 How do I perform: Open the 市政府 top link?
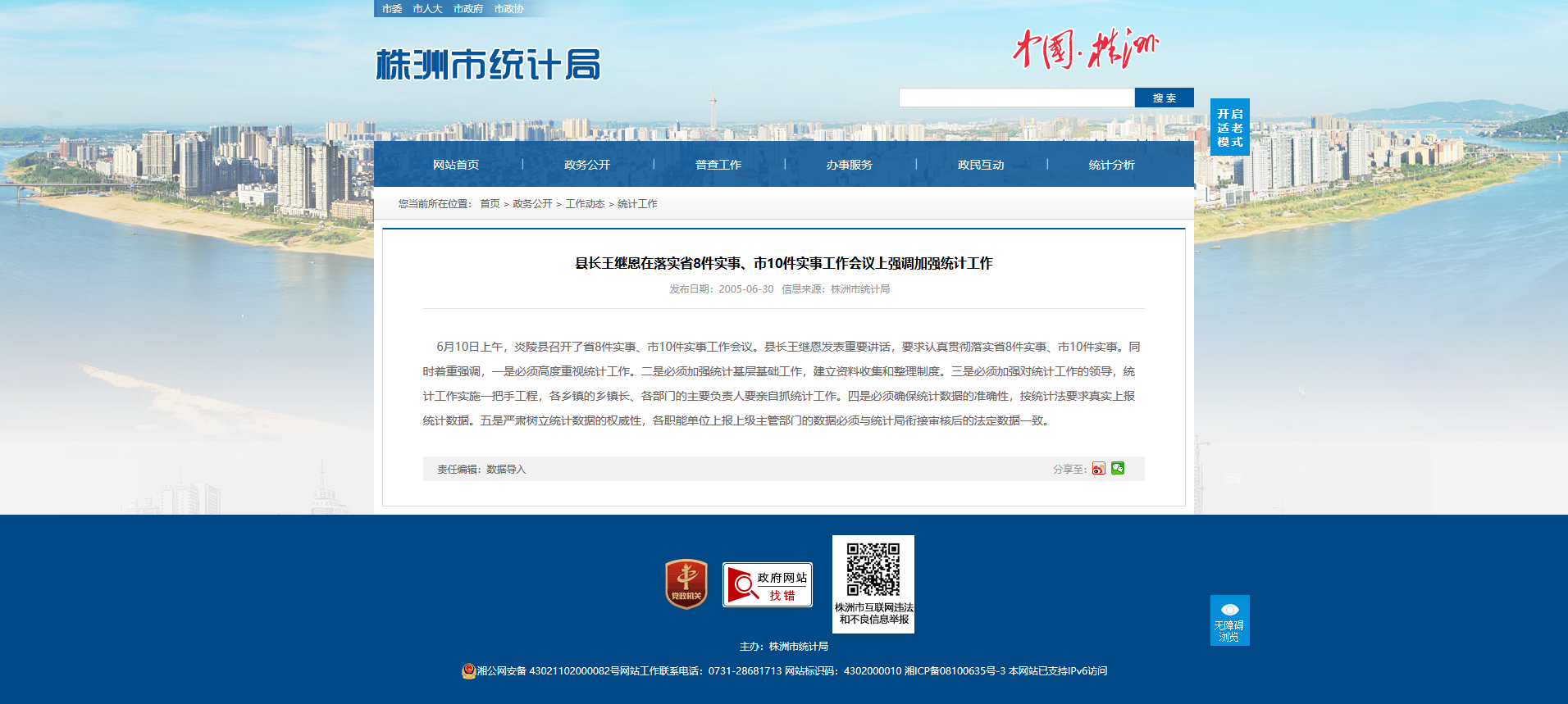click(x=468, y=9)
